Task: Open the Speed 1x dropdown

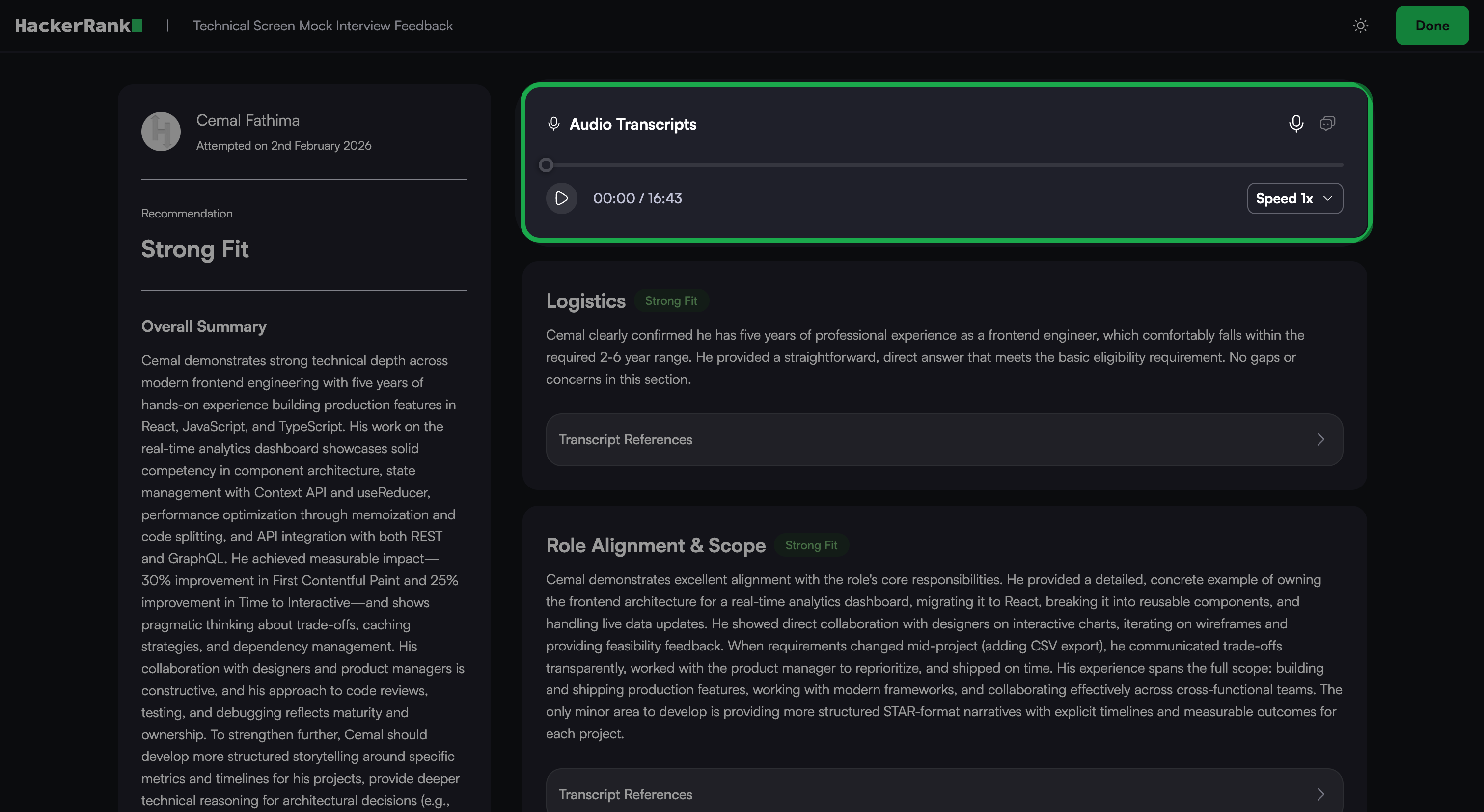Action: (1294, 198)
